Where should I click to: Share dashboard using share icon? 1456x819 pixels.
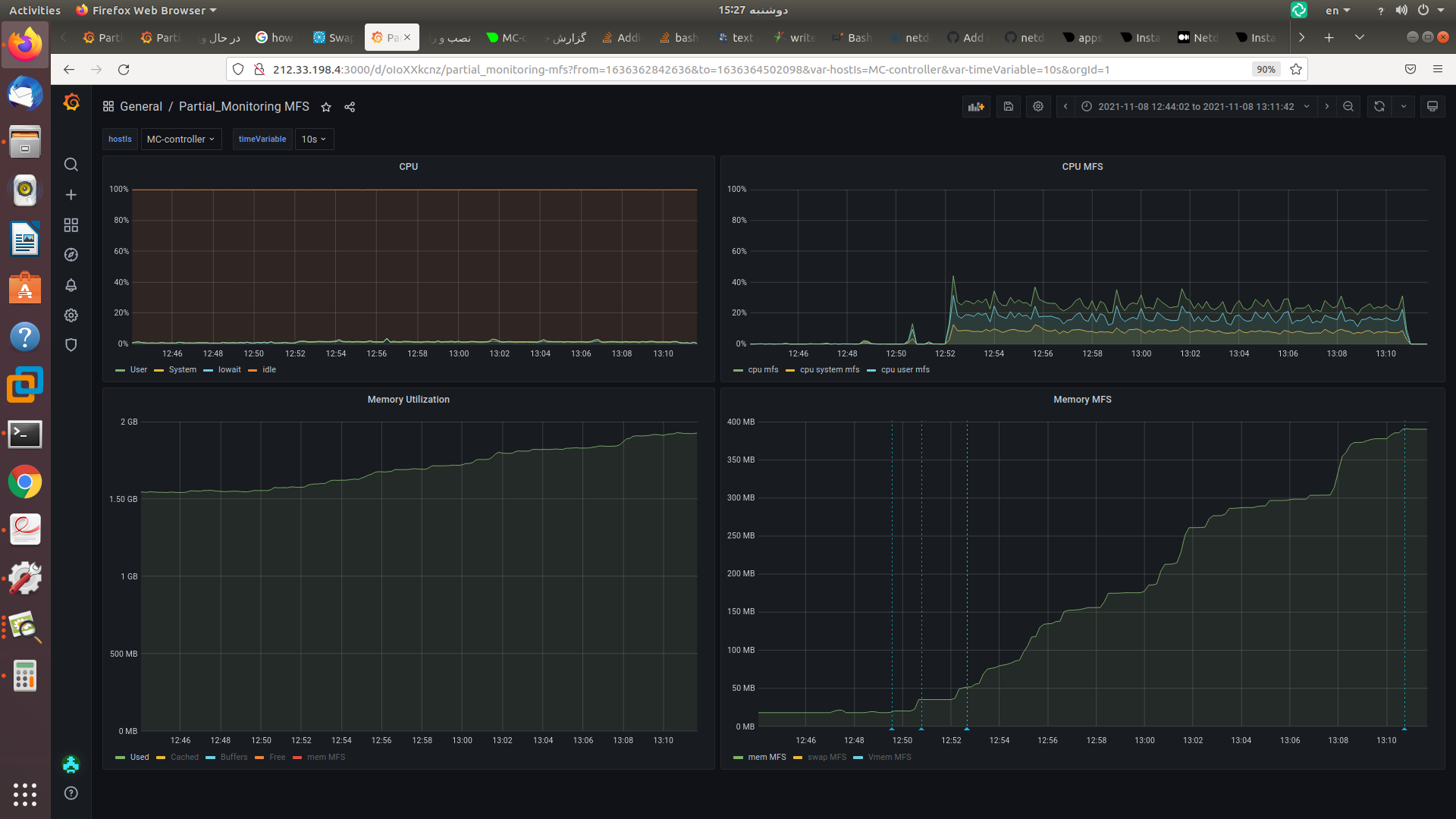(x=350, y=107)
